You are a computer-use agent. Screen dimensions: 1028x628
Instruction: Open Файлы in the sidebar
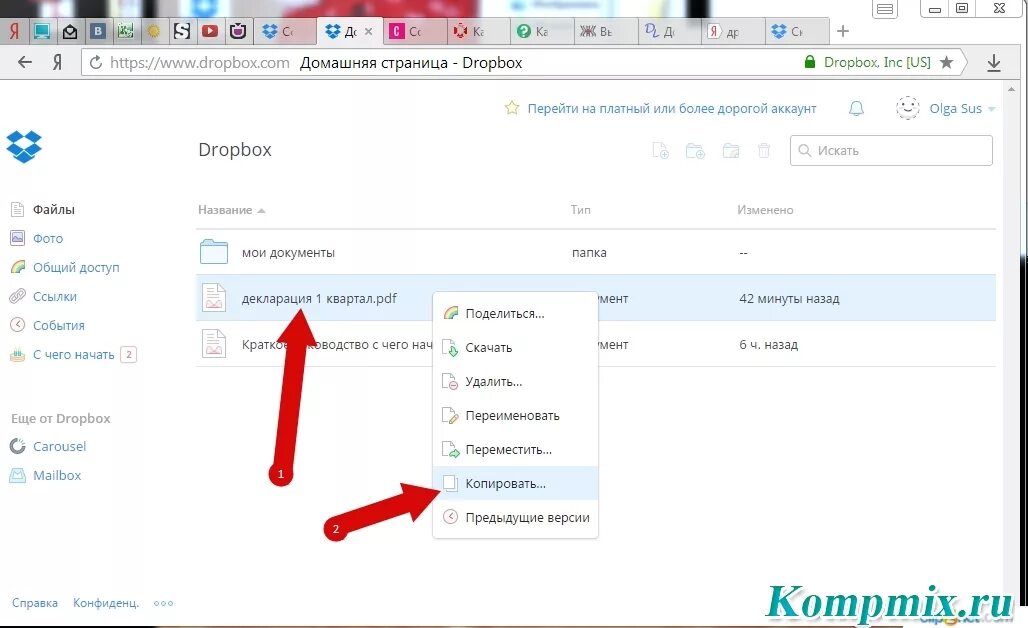[x=54, y=210]
